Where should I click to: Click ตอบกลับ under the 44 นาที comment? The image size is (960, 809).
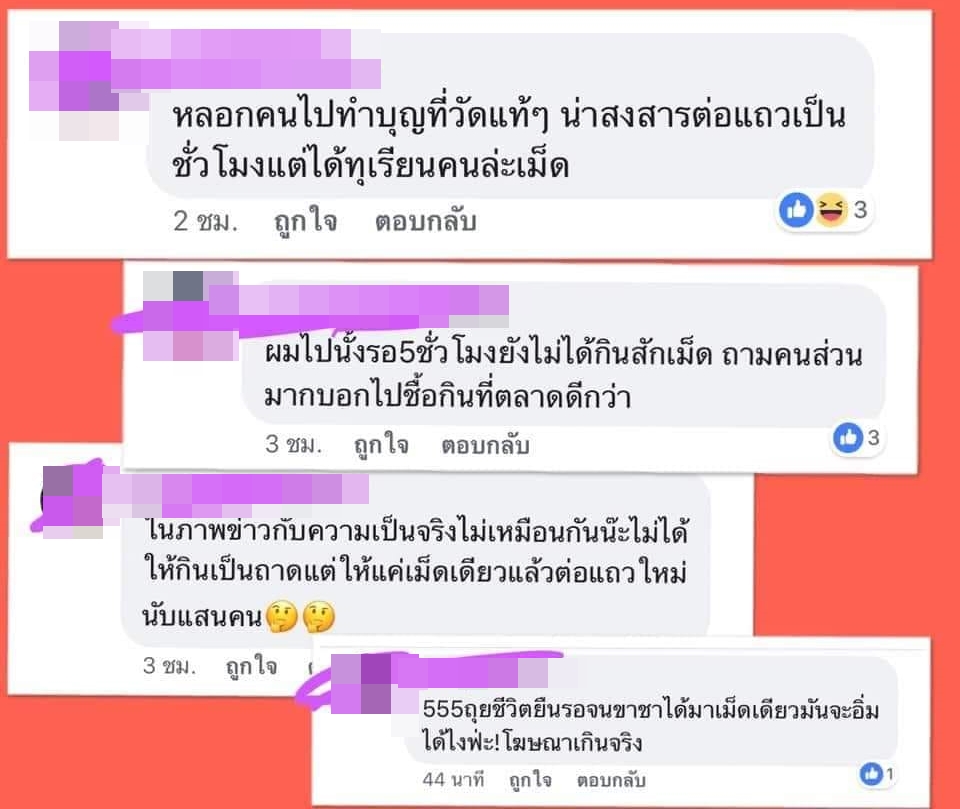click(611, 780)
